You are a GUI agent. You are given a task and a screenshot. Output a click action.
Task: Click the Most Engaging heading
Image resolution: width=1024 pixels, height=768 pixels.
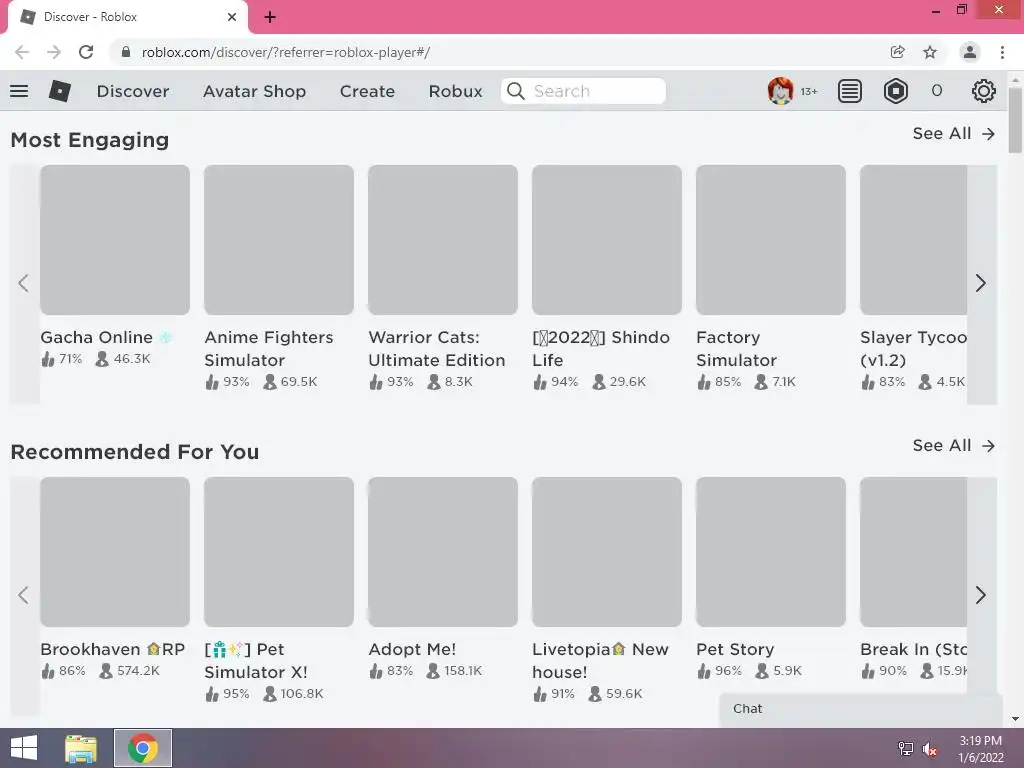[90, 140]
